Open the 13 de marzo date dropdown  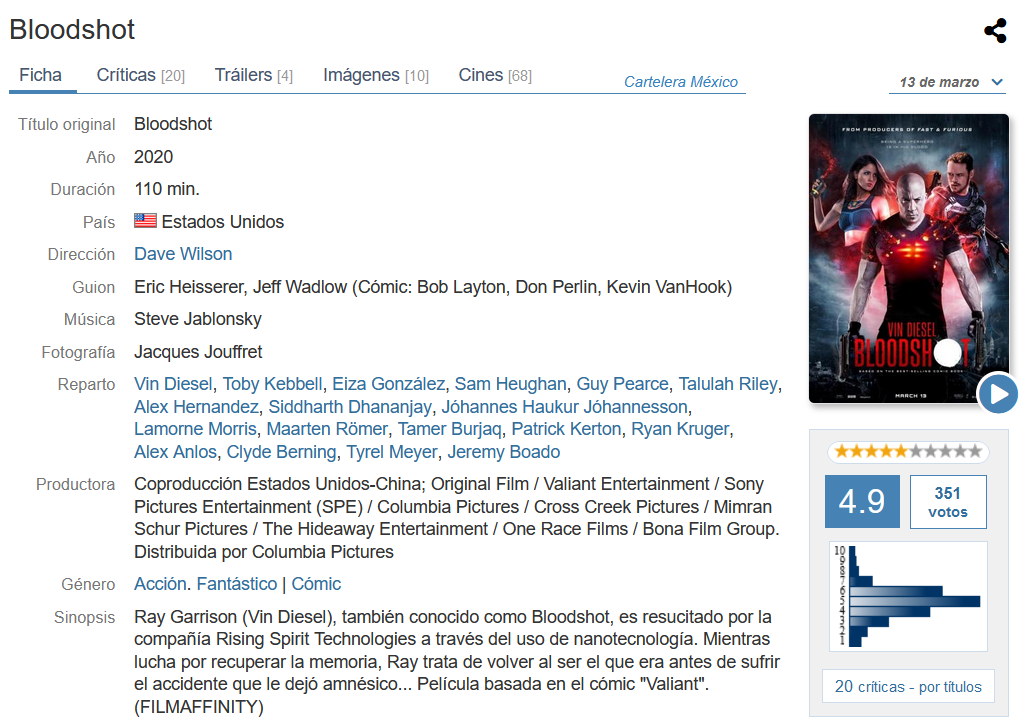[948, 82]
